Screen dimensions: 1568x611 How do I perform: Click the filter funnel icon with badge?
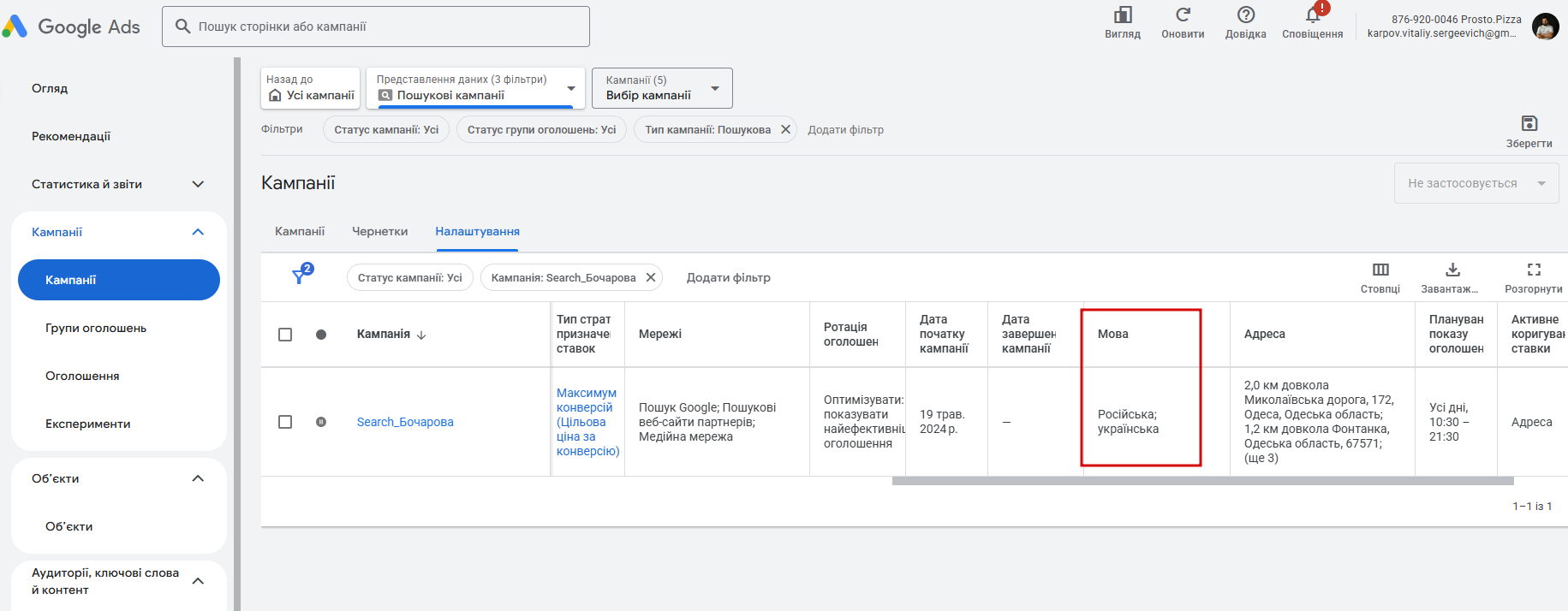(x=300, y=276)
